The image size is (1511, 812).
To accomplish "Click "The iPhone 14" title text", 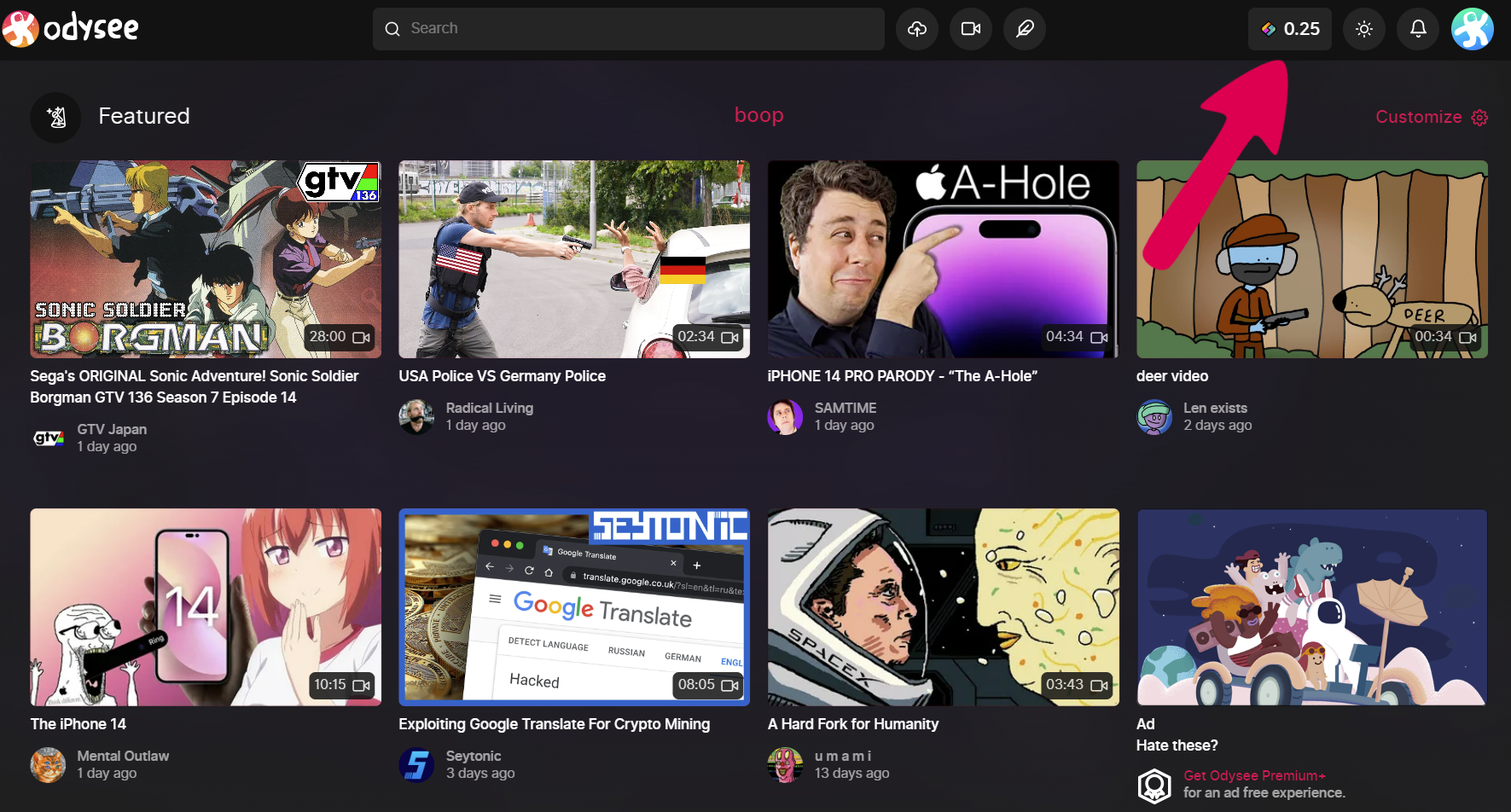I will [x=78, y=724].
